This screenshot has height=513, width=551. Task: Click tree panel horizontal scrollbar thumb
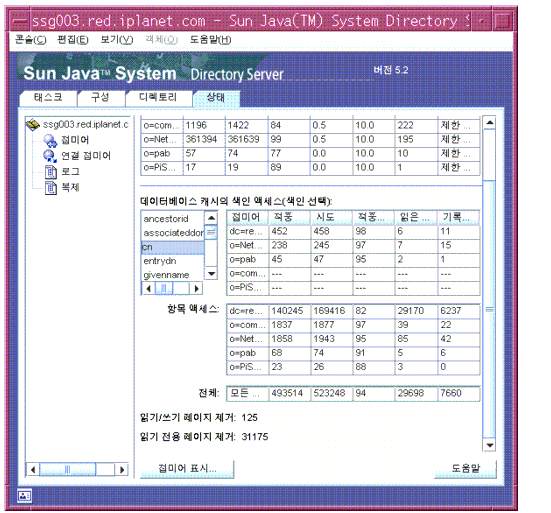click(67, 469)
